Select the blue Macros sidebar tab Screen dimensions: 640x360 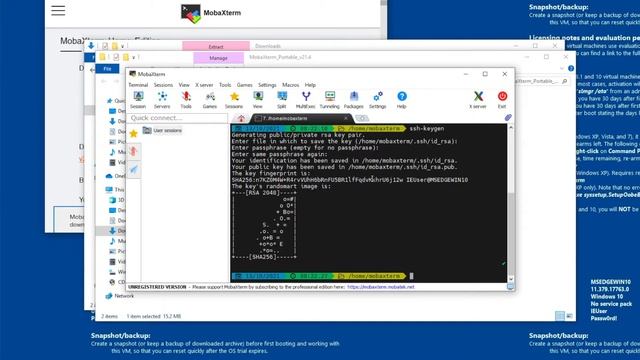pos(133,169)
